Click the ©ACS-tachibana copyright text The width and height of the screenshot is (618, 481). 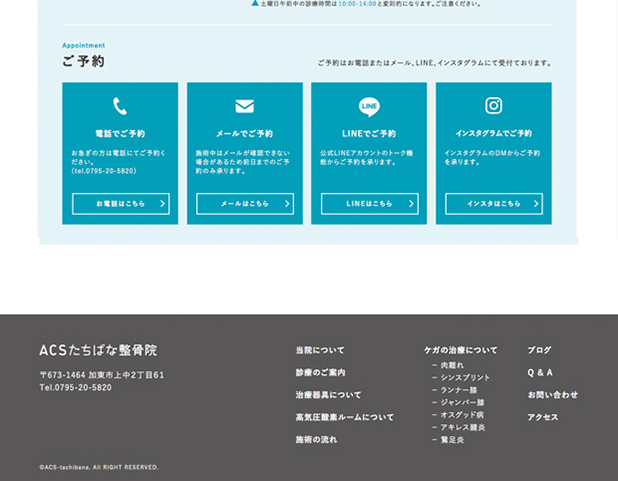tap(99, 467)
